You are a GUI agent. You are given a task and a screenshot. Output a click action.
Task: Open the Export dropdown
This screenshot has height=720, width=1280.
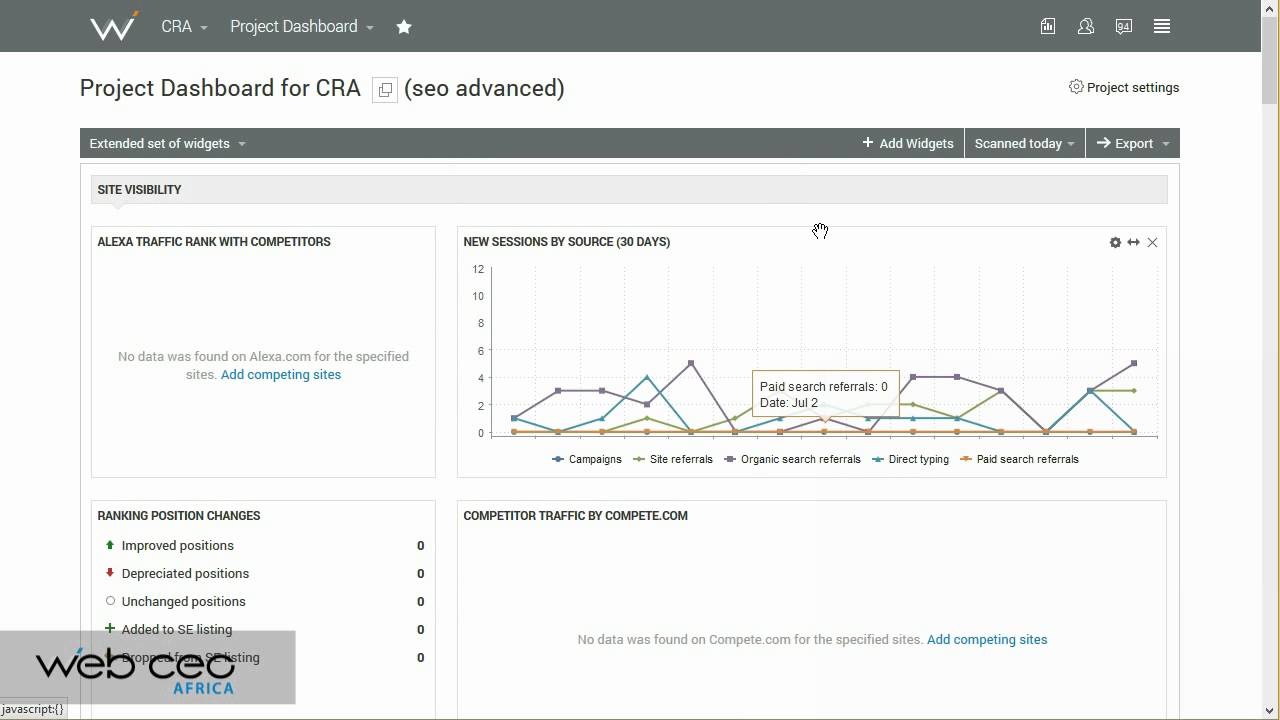coord(1133,143)
